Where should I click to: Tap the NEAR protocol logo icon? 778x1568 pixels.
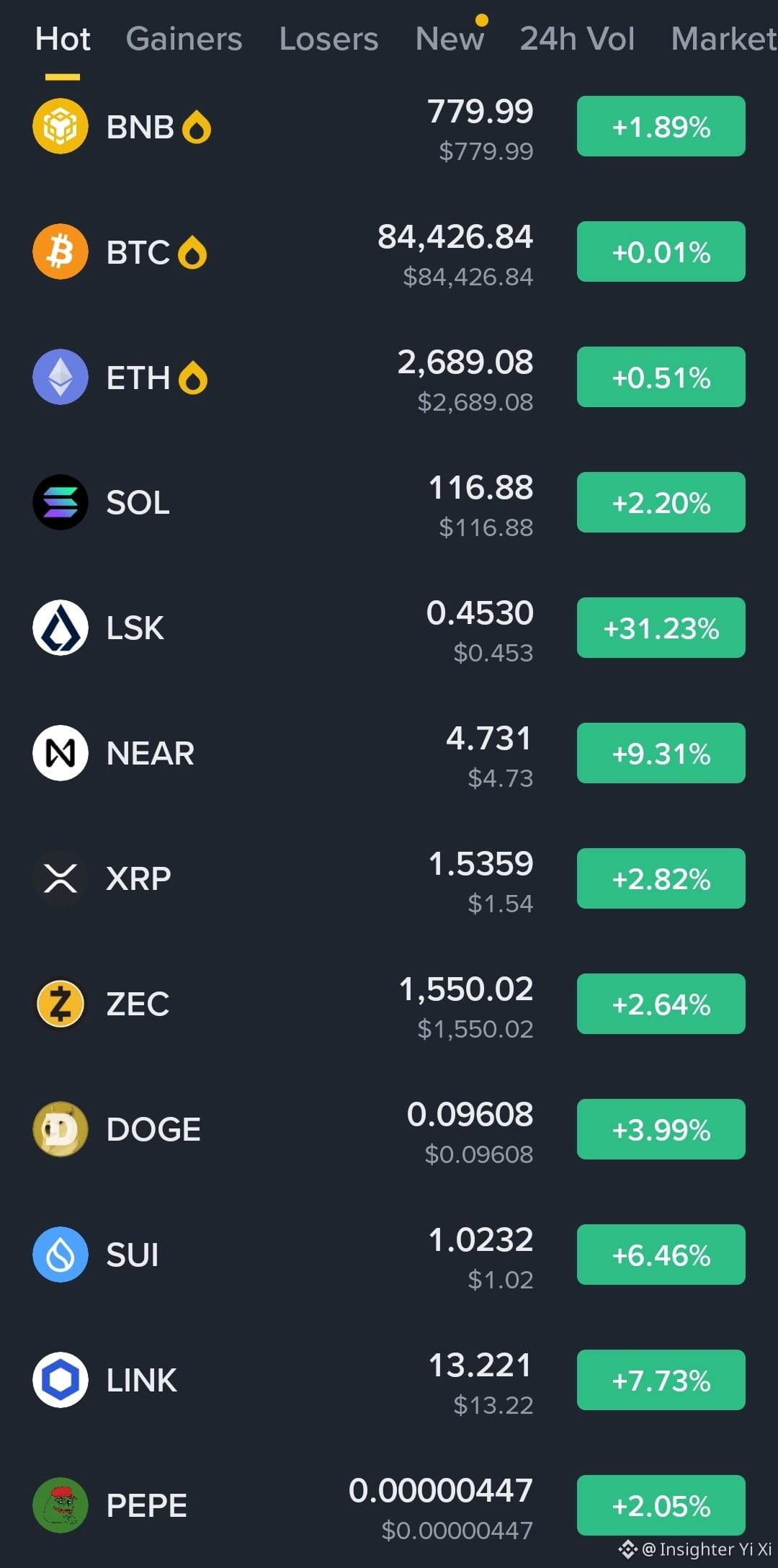(x=61, y=753)
